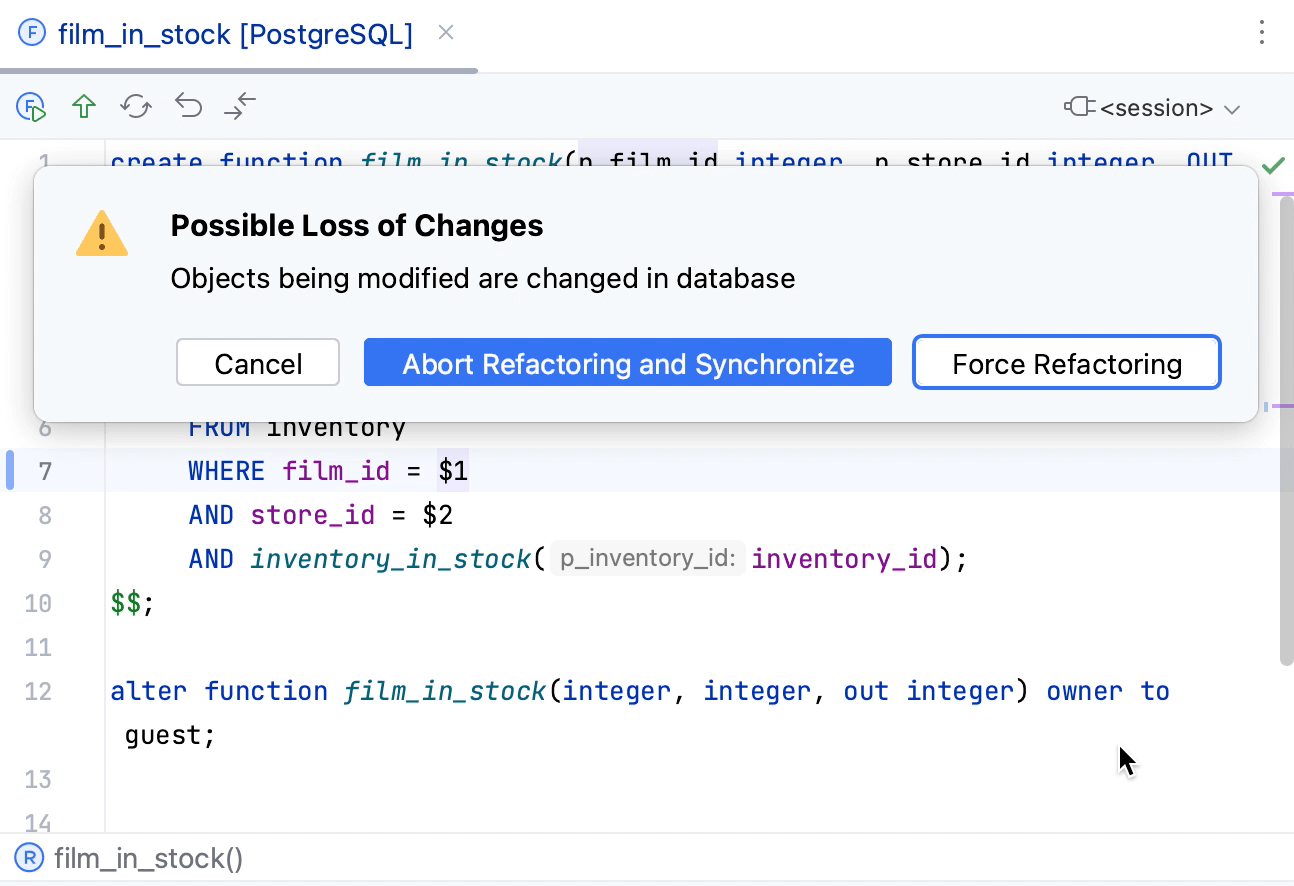Submit changes using the green upload arrow
The image size is (1294, 886).
(x=84, y=106)
